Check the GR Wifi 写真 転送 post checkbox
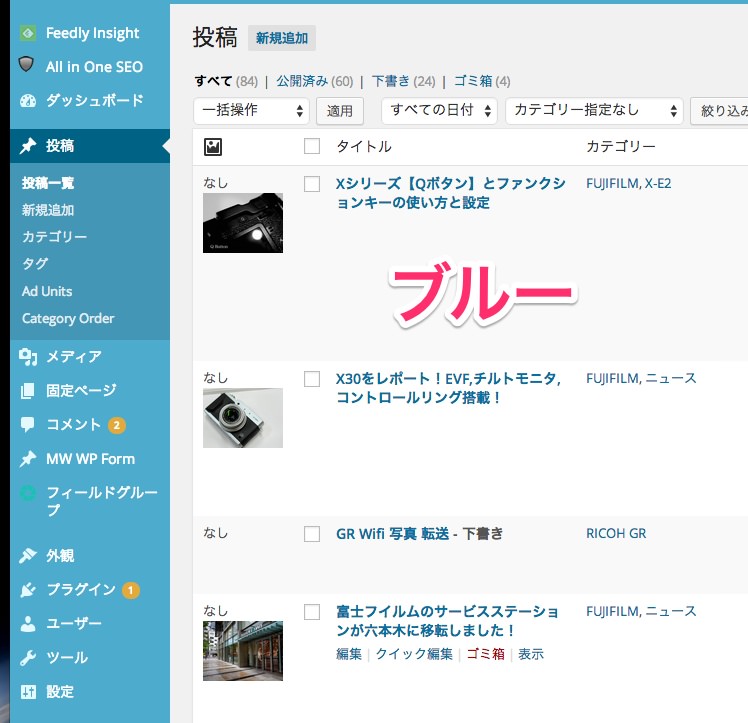Image resolution: width=748 pixels, height=723 pixels. (x=312, y=534)
